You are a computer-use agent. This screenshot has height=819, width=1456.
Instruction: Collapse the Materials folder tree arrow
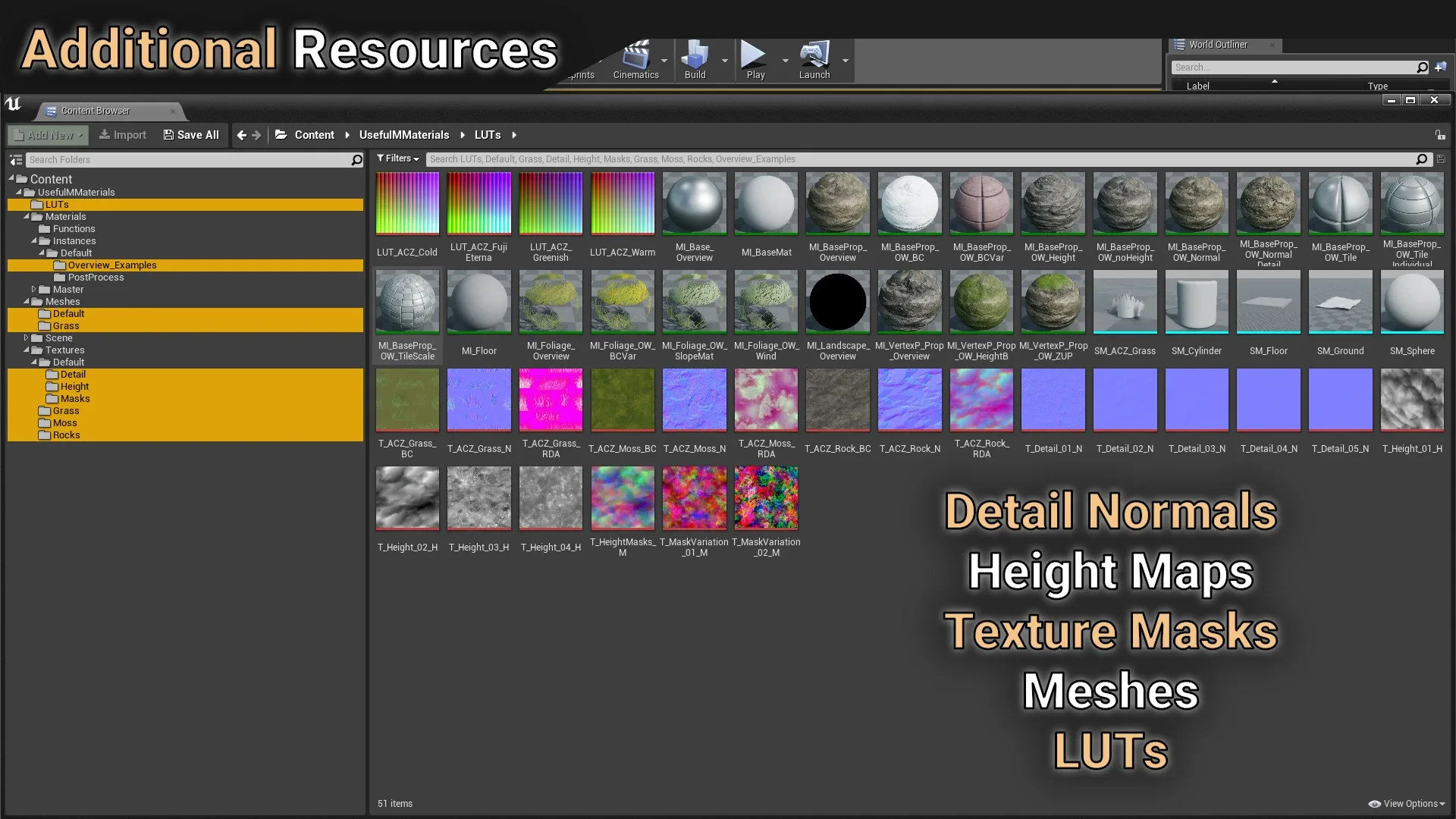click(x=27, y=217)
